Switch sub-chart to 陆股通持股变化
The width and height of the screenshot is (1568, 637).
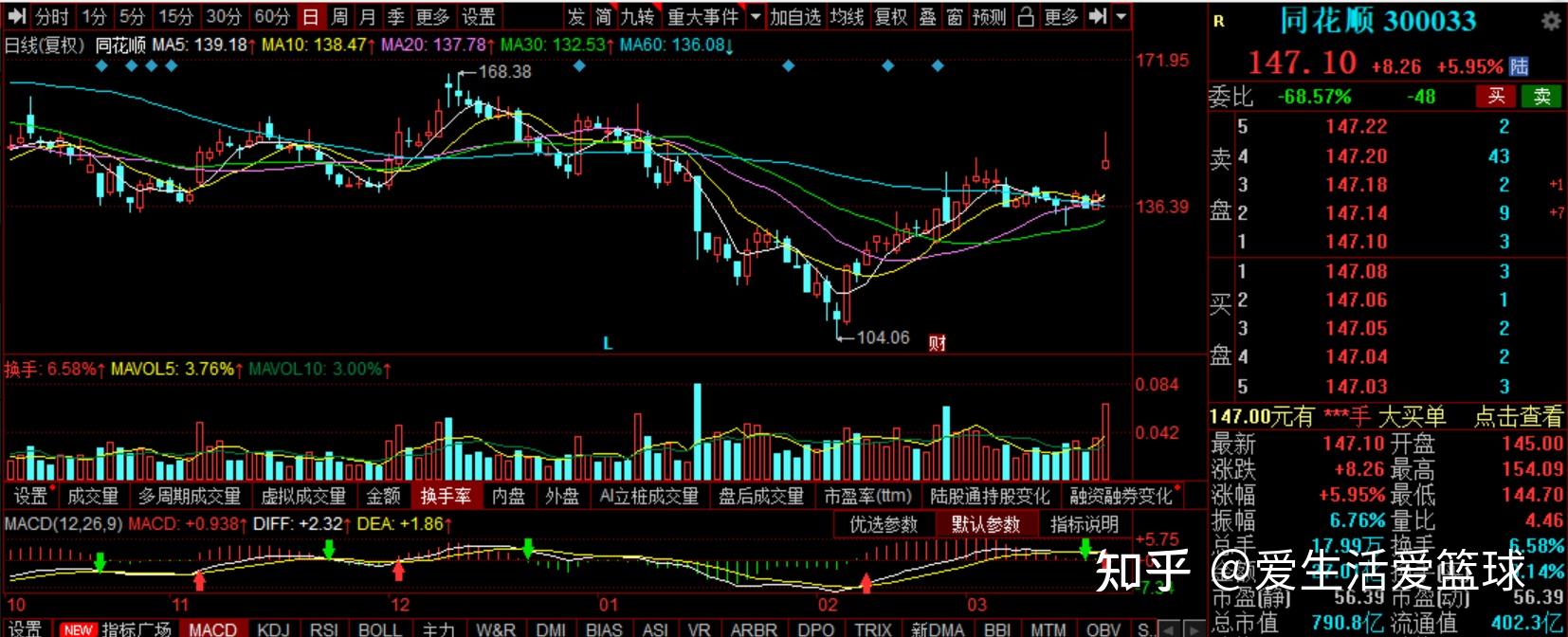coord(990,496)
